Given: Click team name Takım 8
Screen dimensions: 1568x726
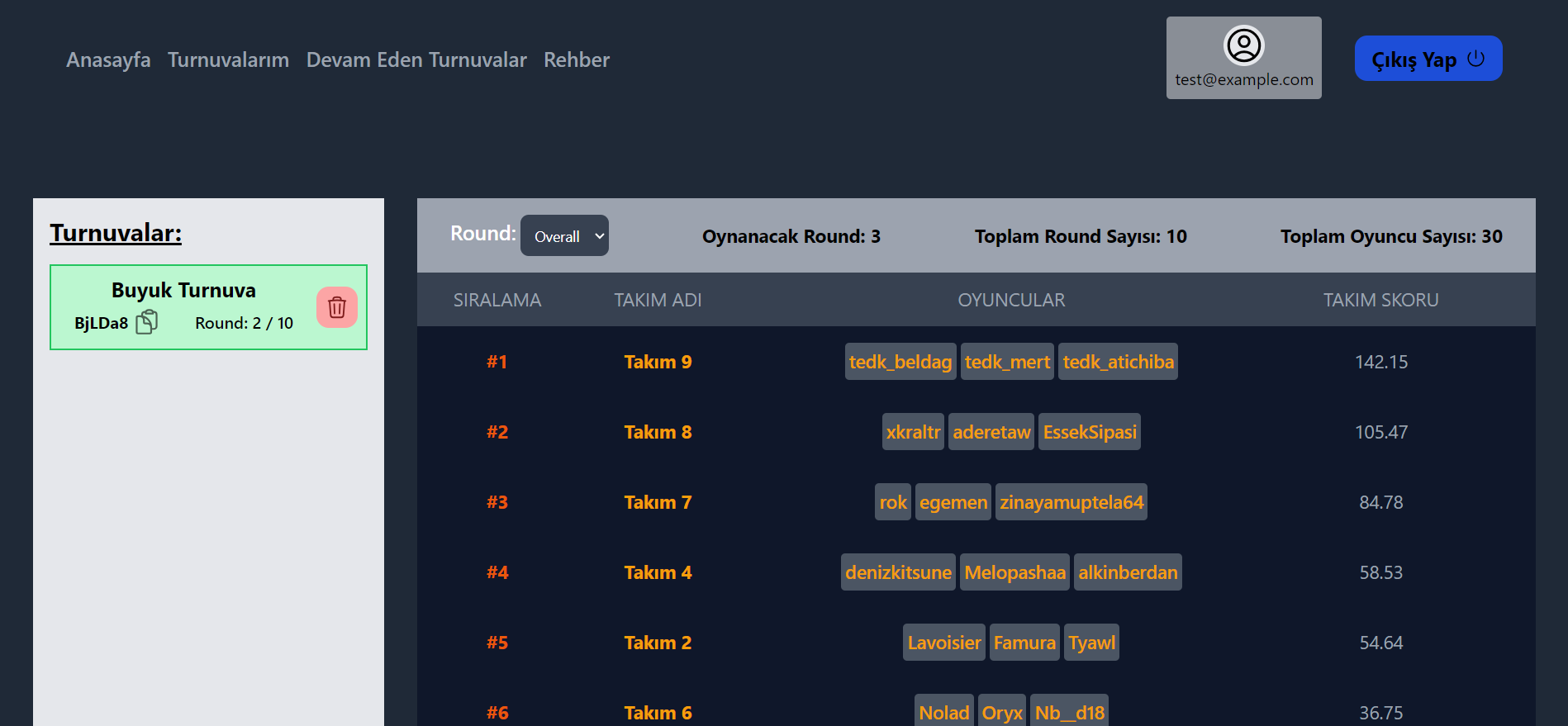Looking at the screenshot, I should click(x=658, y=432).
